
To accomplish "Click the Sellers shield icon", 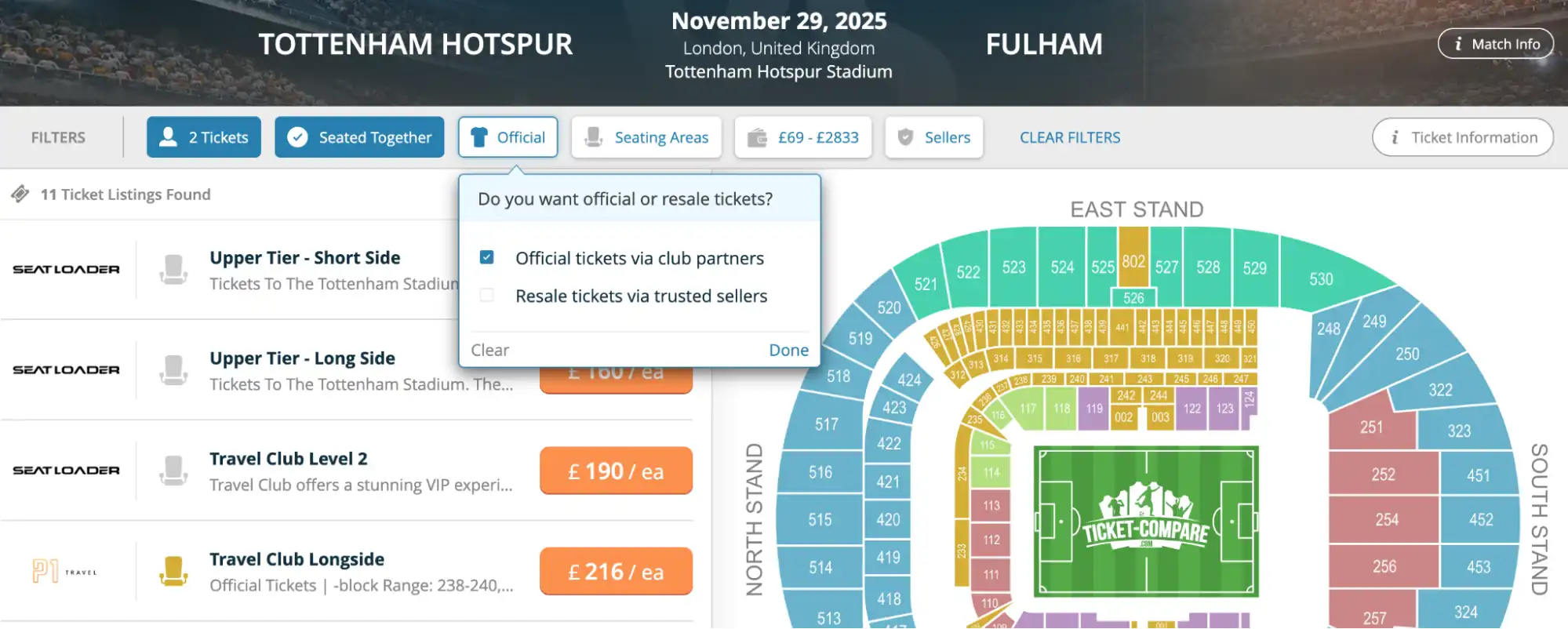I will point(907,136).
